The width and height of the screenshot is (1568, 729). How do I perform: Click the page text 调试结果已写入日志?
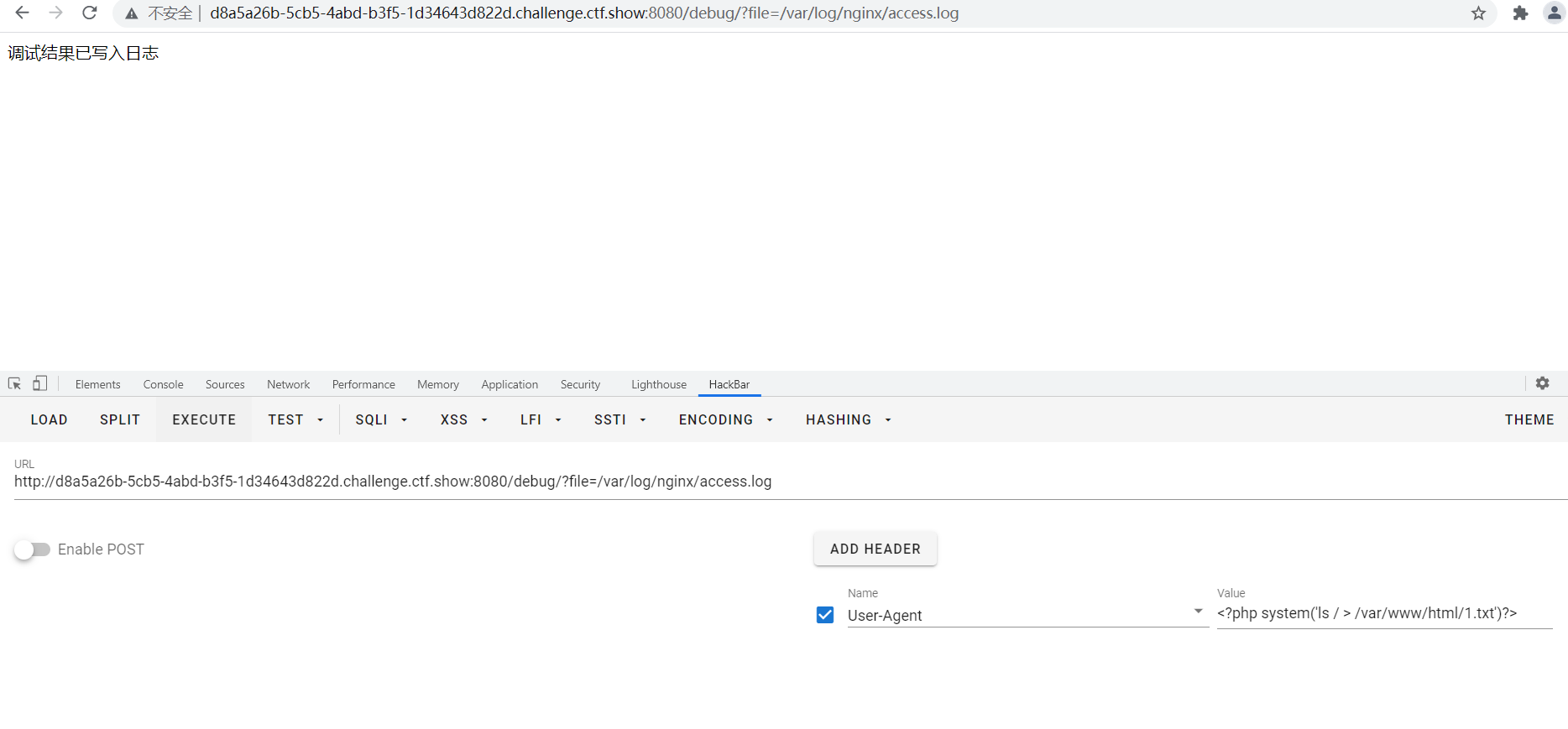[83, 53]
